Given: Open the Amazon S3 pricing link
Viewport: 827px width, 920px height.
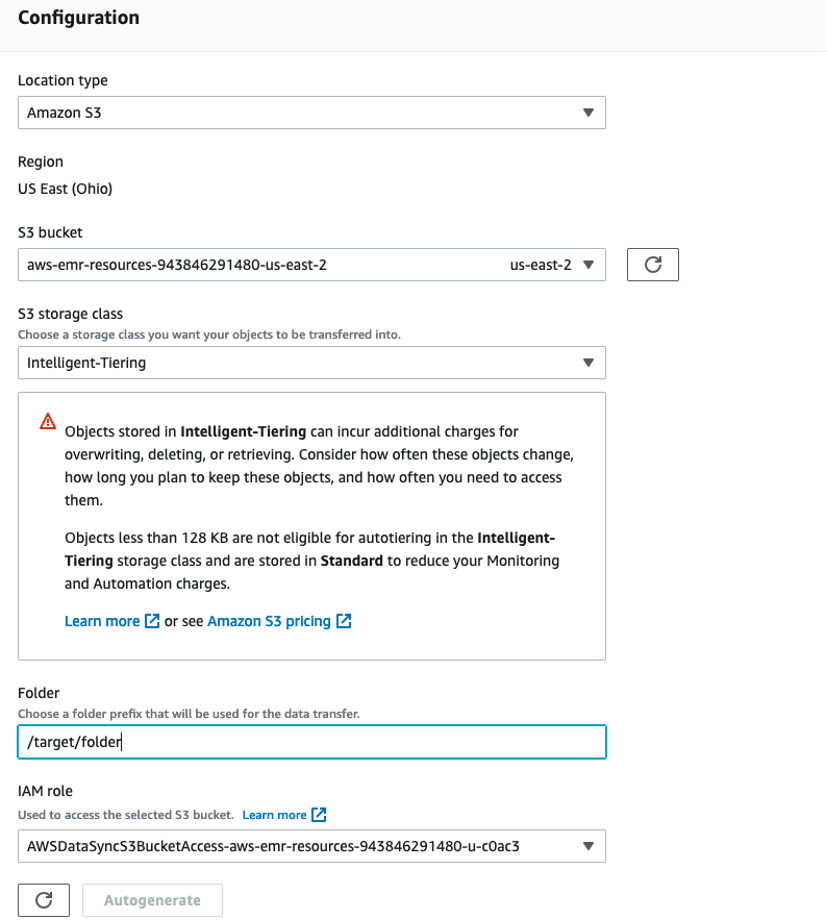Looking at the screenshot, I should click(x=268, y=620).
